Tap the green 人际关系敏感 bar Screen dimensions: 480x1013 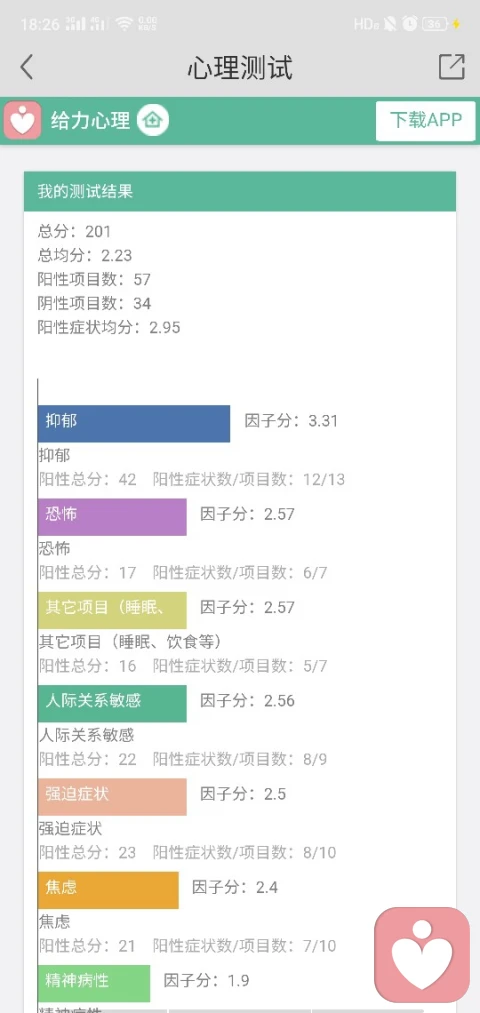[112, 703]
